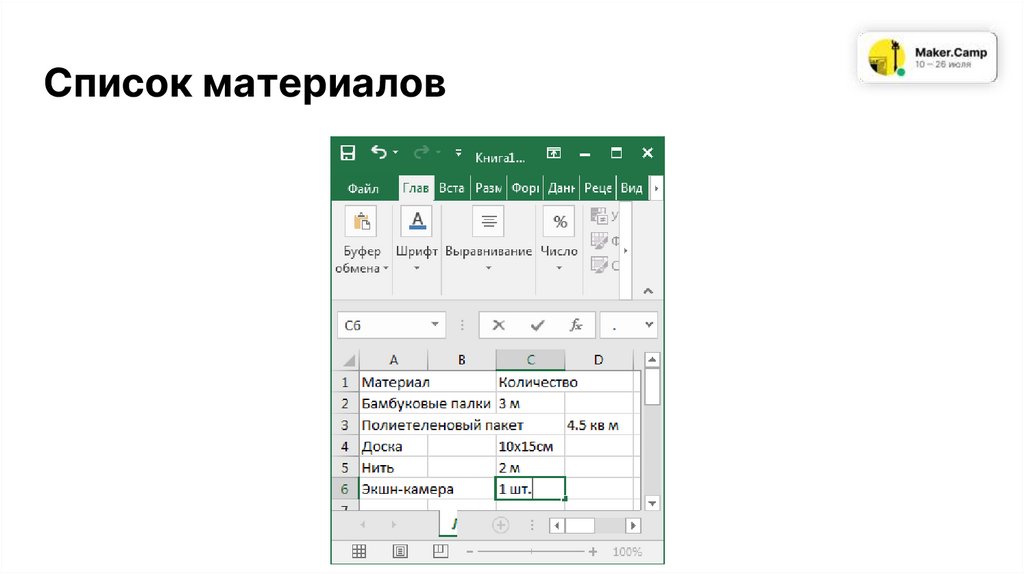Switch to Page Break Preview icon
The width and height of the screenshot is (1024, 574).
pyautogui.click(x=440, y=551)
